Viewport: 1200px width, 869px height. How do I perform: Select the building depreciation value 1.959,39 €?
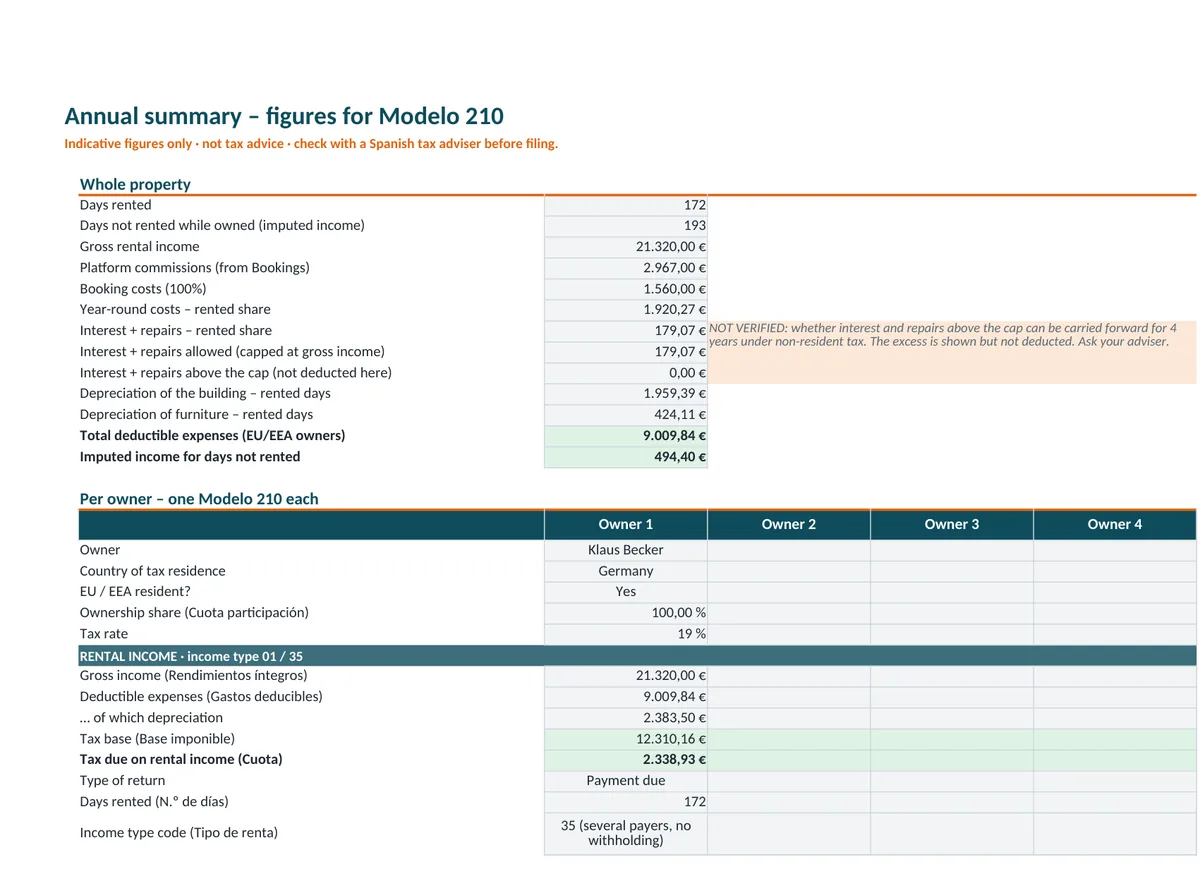tap(626, 394)
